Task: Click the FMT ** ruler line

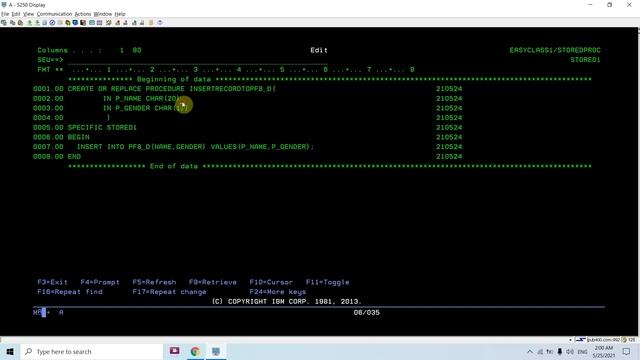Action: 226,69
